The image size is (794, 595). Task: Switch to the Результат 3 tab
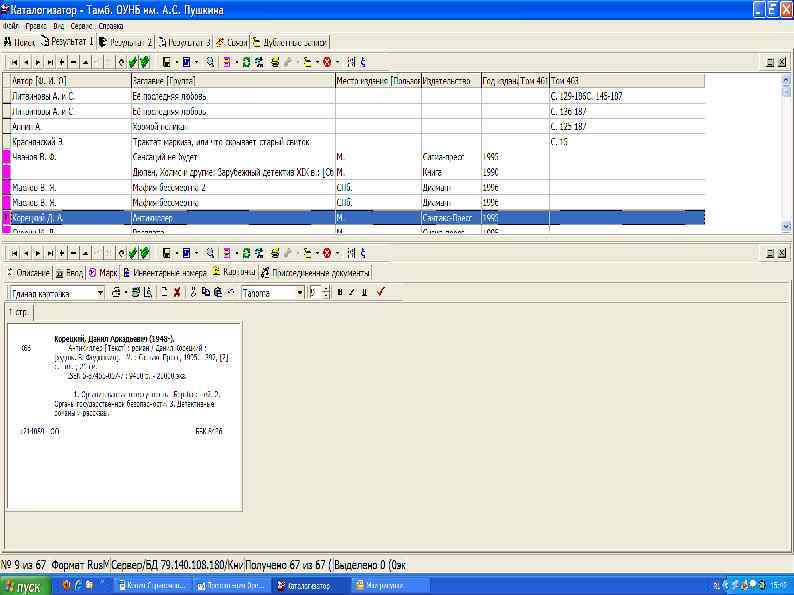click(x=184, y=42)
